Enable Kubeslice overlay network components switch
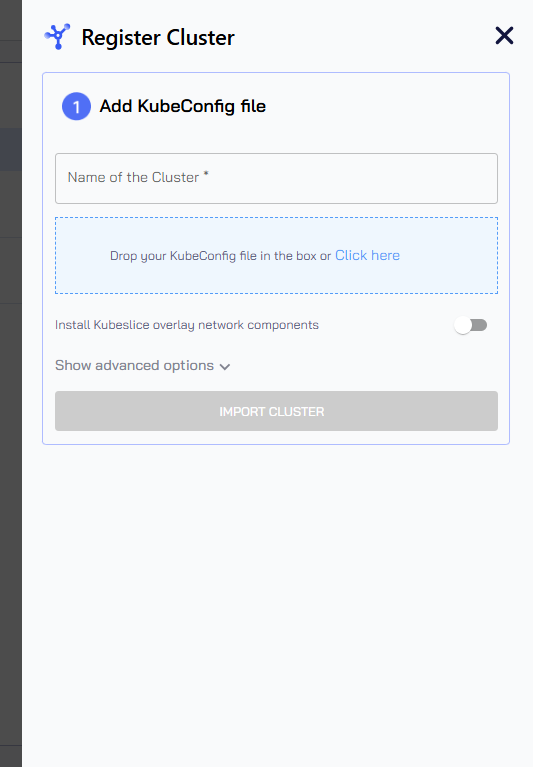Viewport: 533px width, 767px height. pos(470,325)
